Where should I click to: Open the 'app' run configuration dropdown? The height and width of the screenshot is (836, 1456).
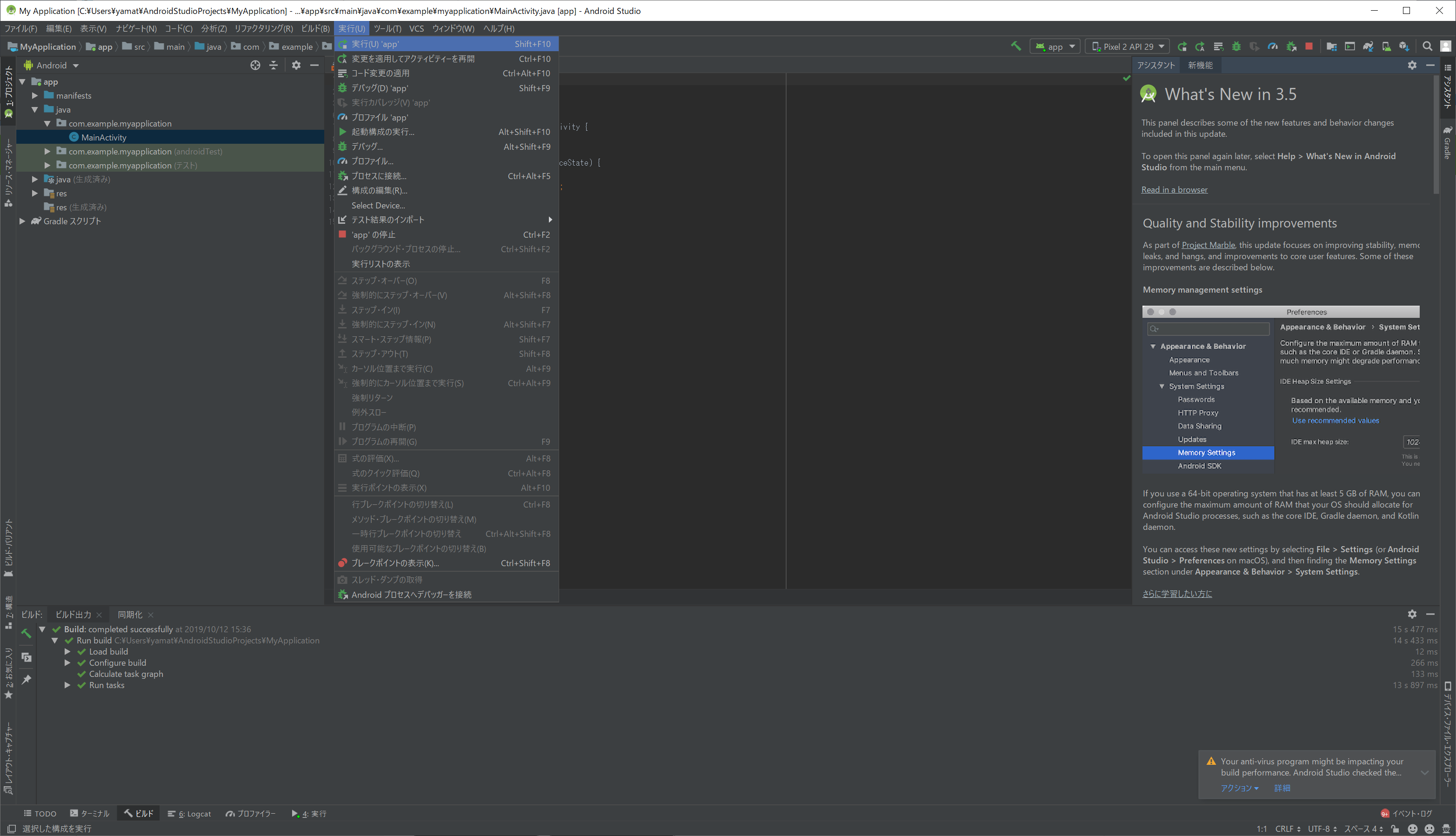(x=1055, y=47)
